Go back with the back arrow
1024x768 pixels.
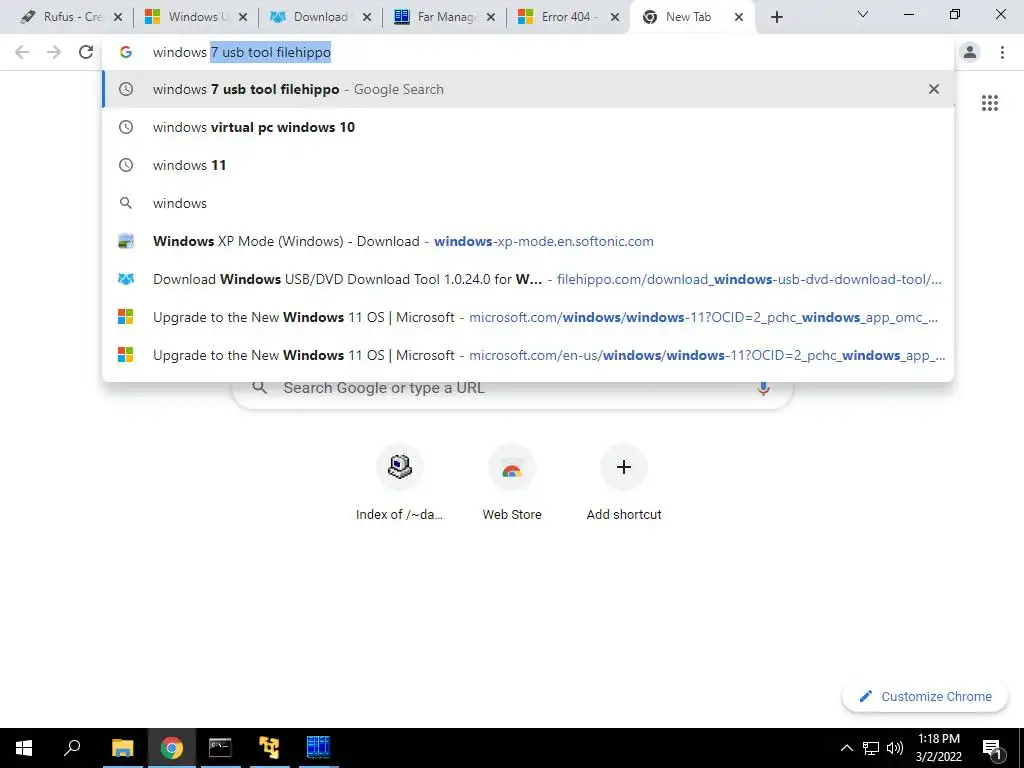22,52
